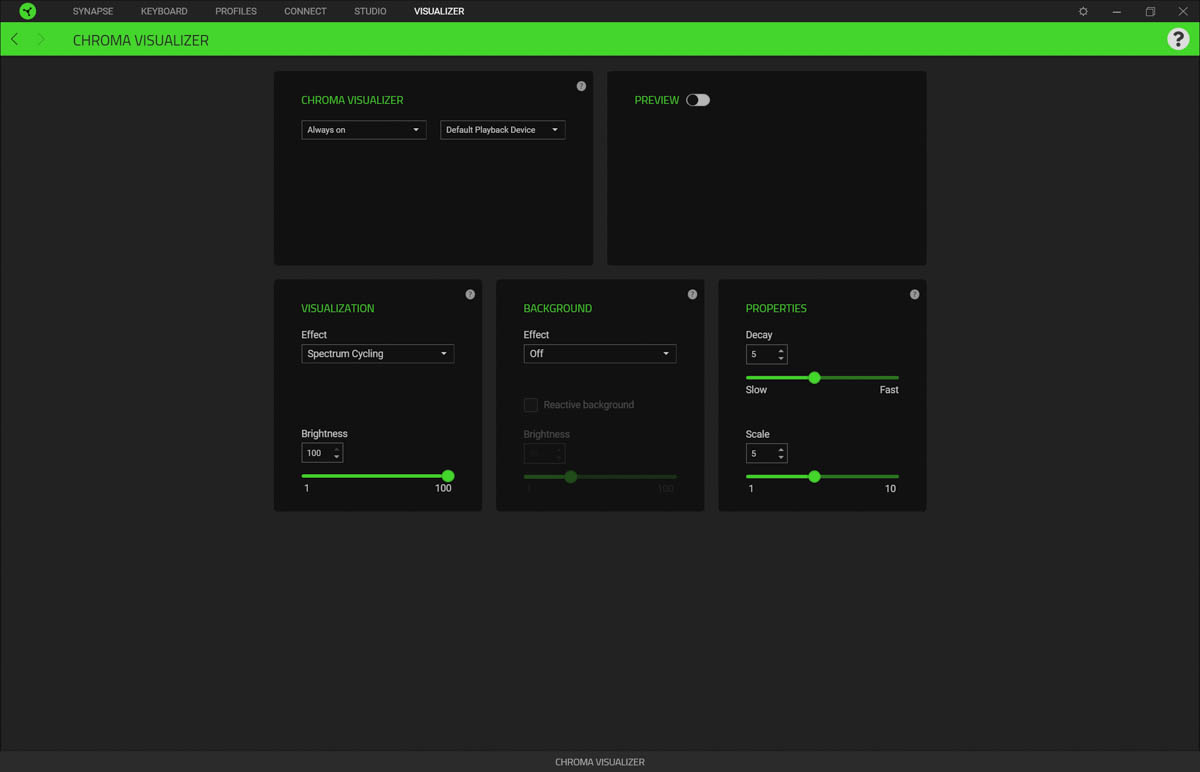Open the Background effect Off dropdown
Image resolution: width=1200 pixels, height=772 pixels.
click(600, 354)
